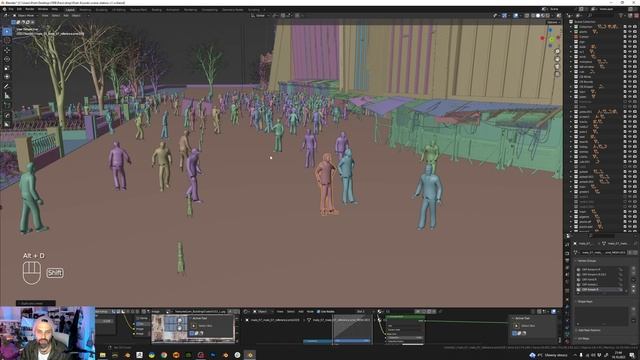Image resolution: width=640 pixels, height=360 pixels.
Task: Select the Scale tool in viewport toolbar
Action: click(x=7, y=68)
